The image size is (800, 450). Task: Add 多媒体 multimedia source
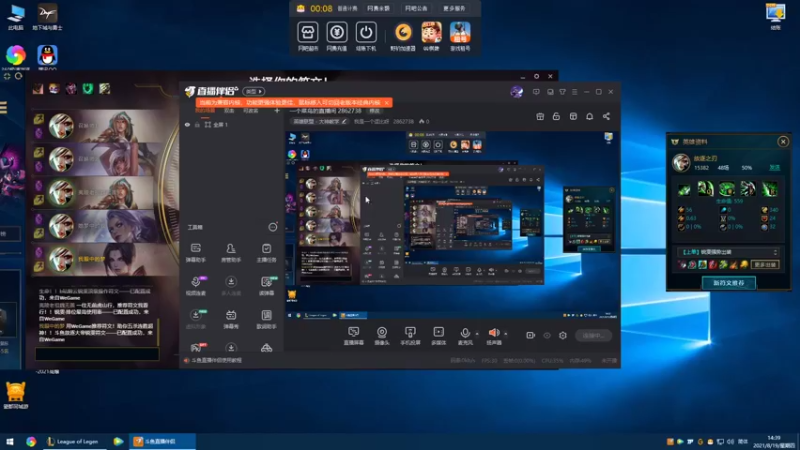click(x=438, y=336)
